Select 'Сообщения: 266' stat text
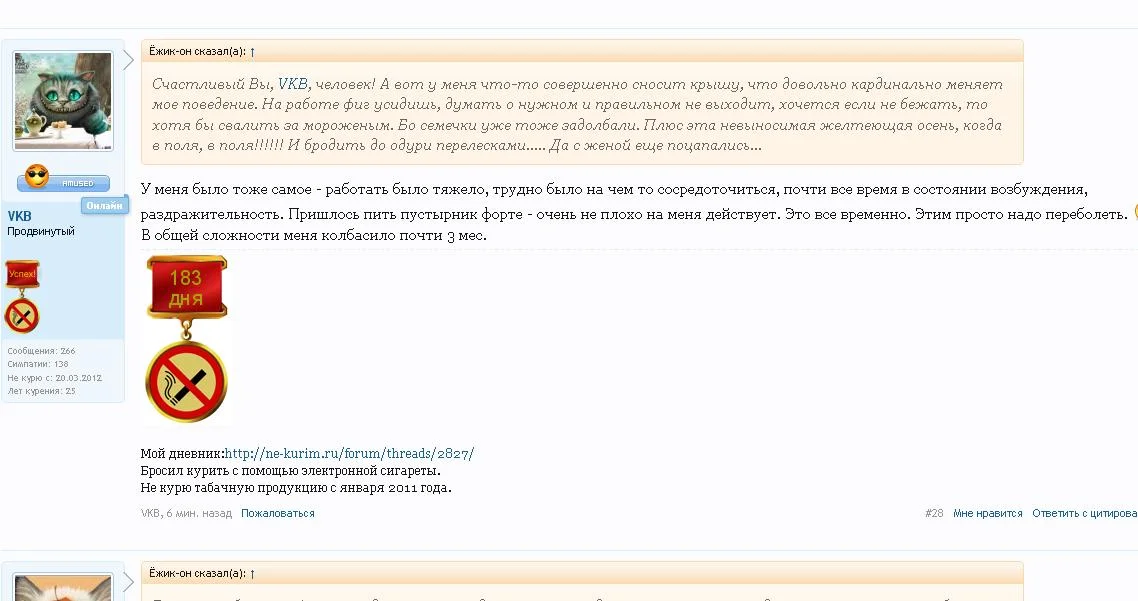Screen dimensions: 1138x601 (x=41, y=351)
